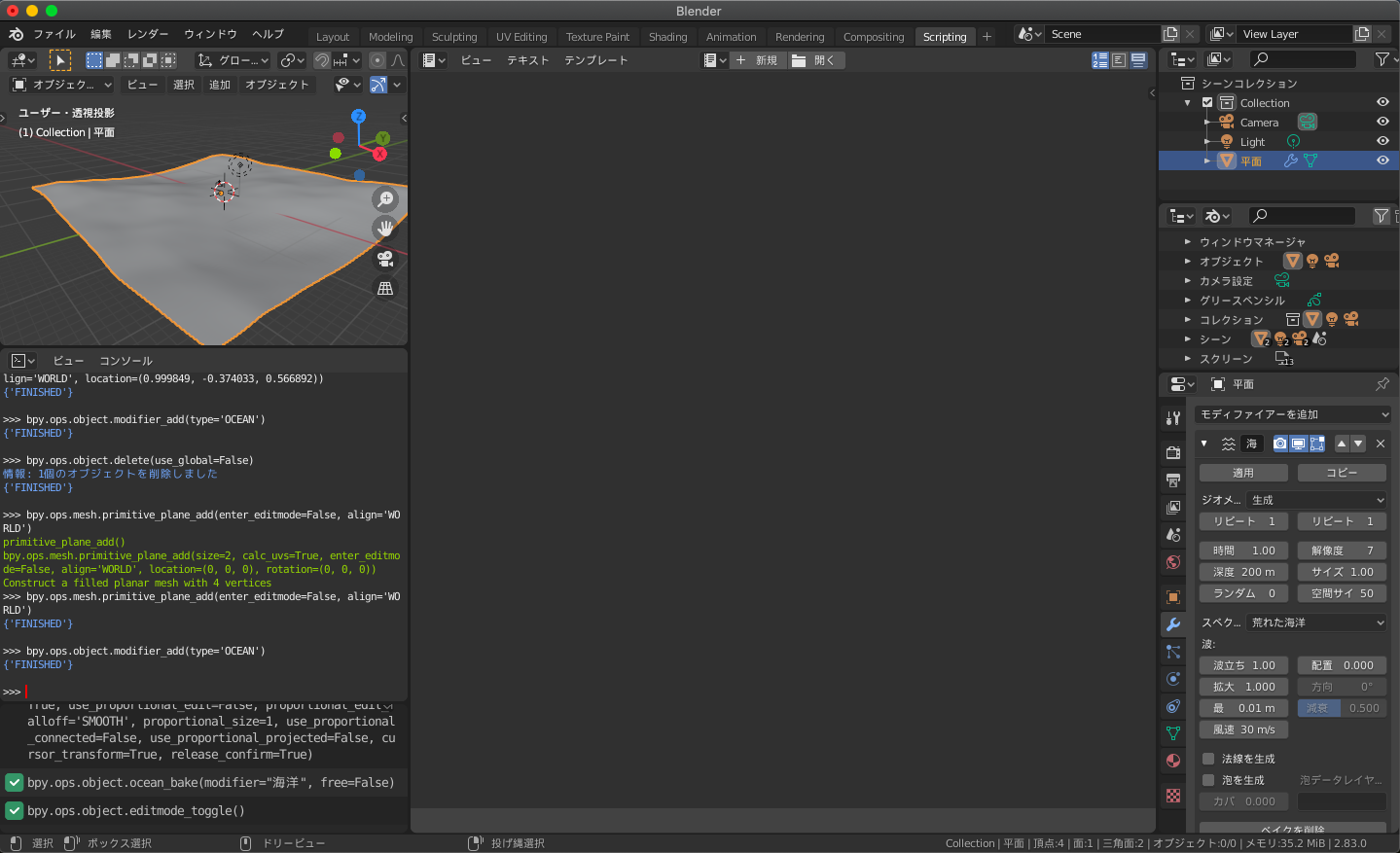Move ocean modifier down with arrow

point(1358,444)
